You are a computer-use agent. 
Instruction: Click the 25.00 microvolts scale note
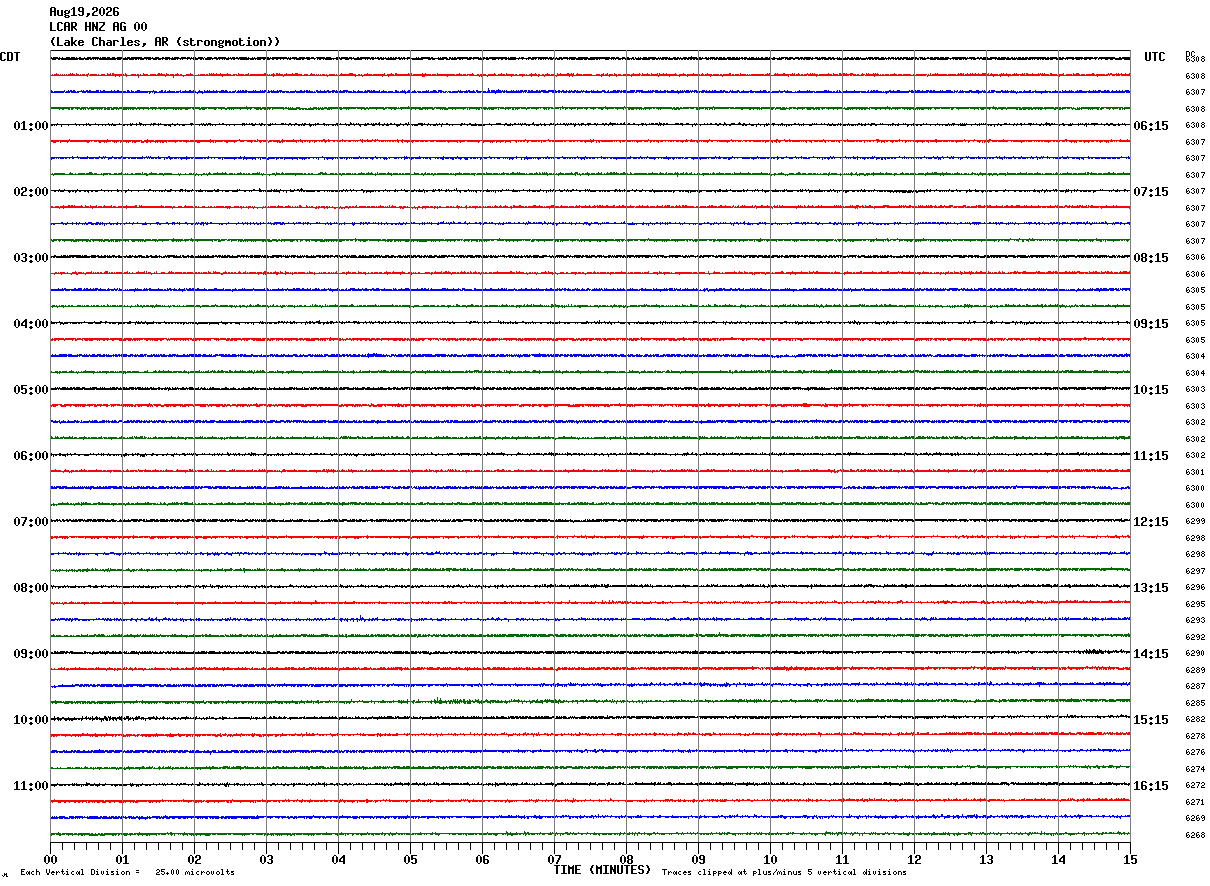[x=195, y=872]
